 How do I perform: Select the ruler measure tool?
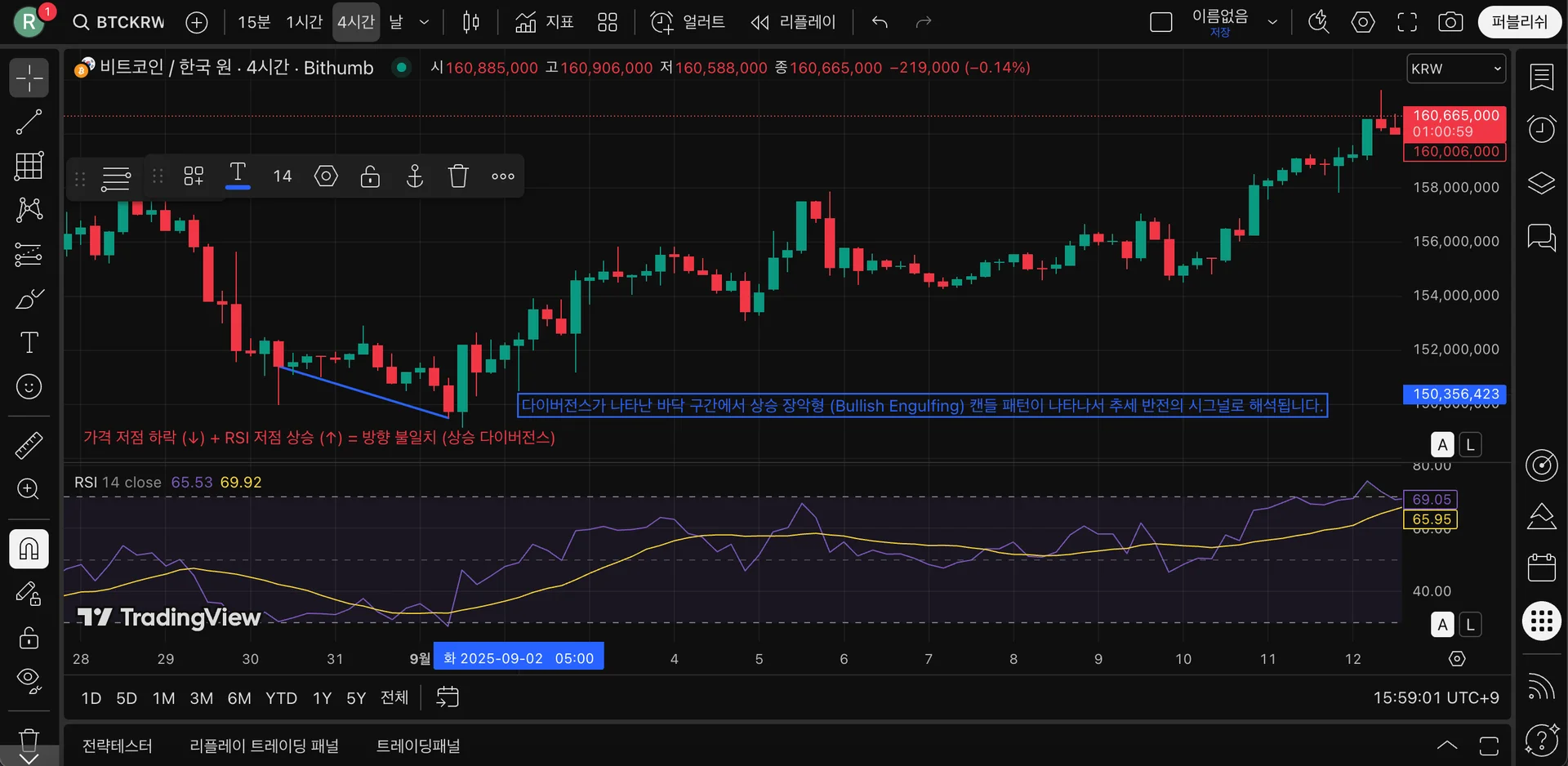pyautogui.click(x=29, y=446)
